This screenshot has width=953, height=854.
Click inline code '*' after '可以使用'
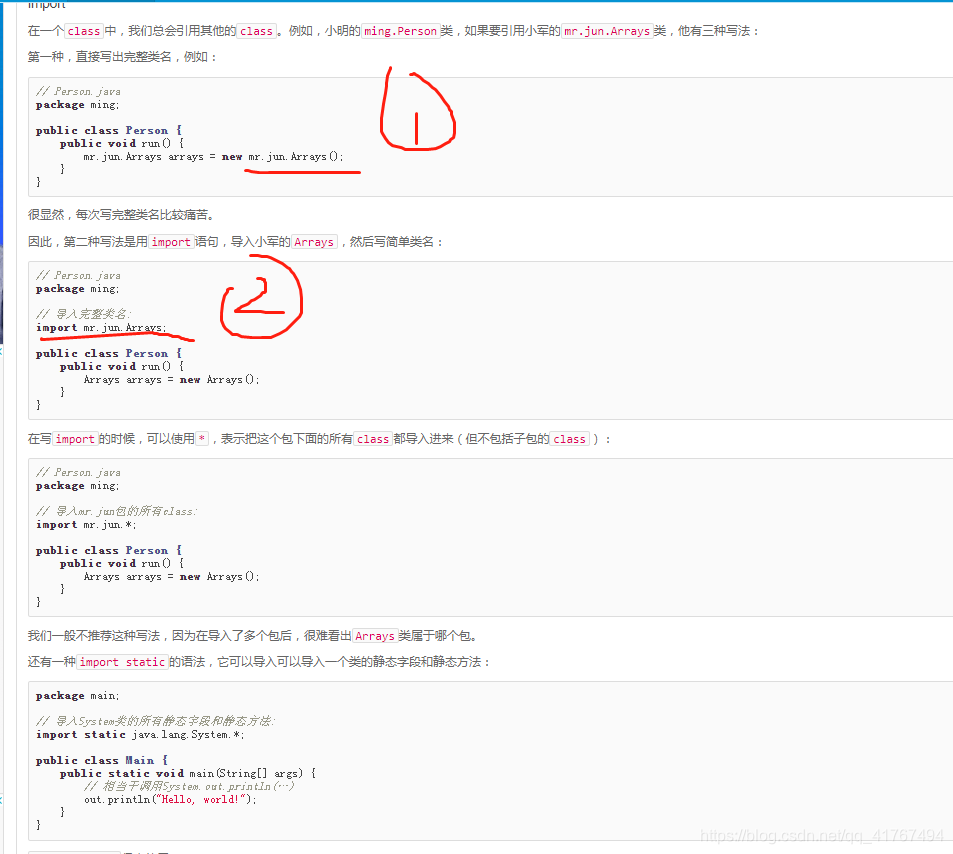pos(202,439)
